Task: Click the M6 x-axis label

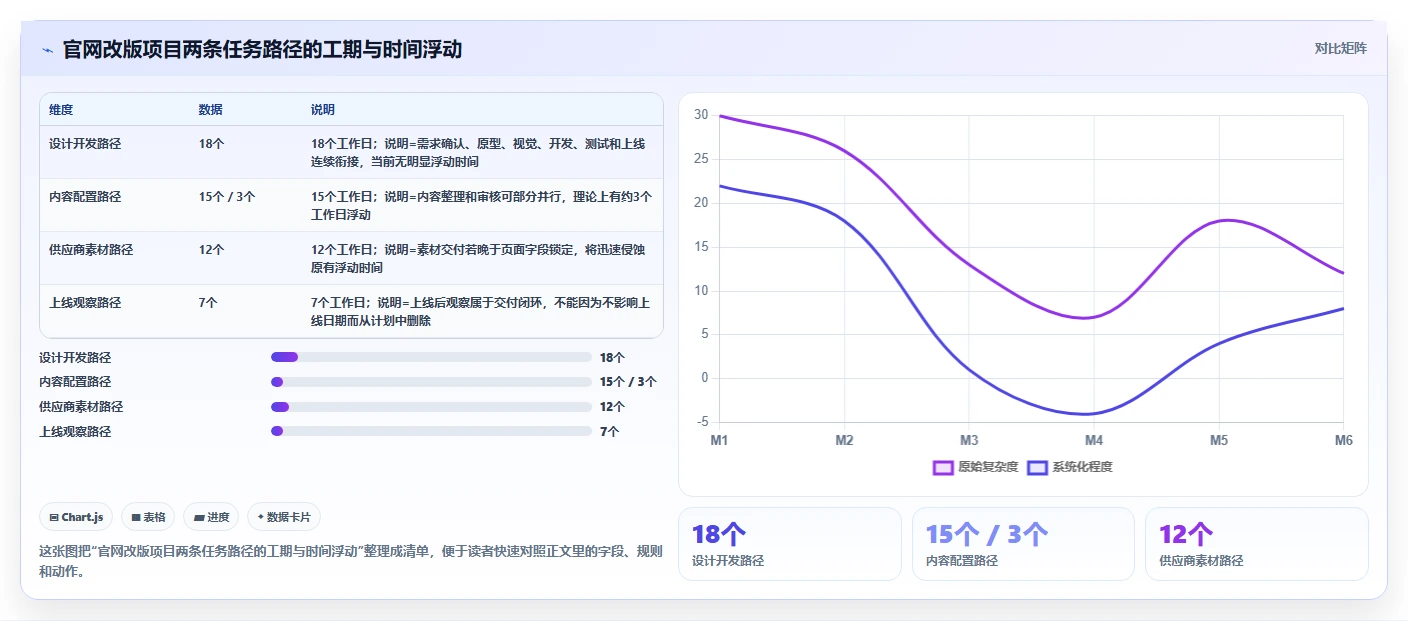Action: click(x=1343, y=441)
